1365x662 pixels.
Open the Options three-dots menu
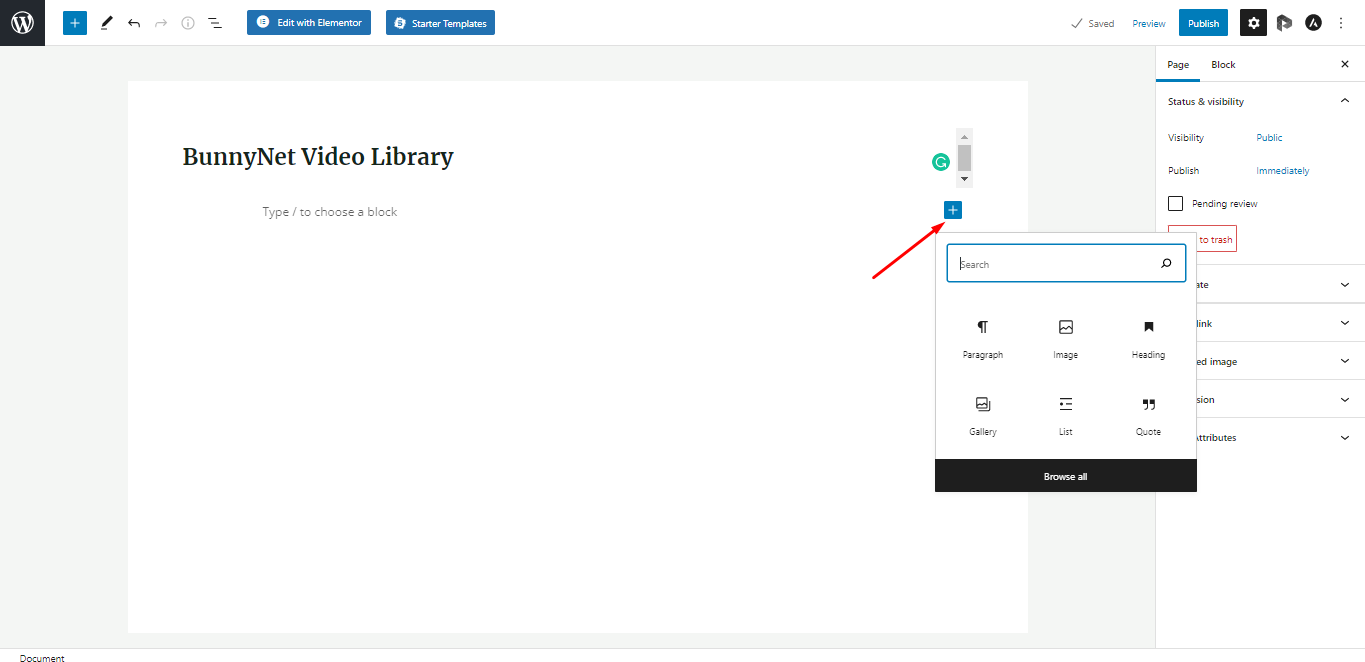pos(1341,23)
